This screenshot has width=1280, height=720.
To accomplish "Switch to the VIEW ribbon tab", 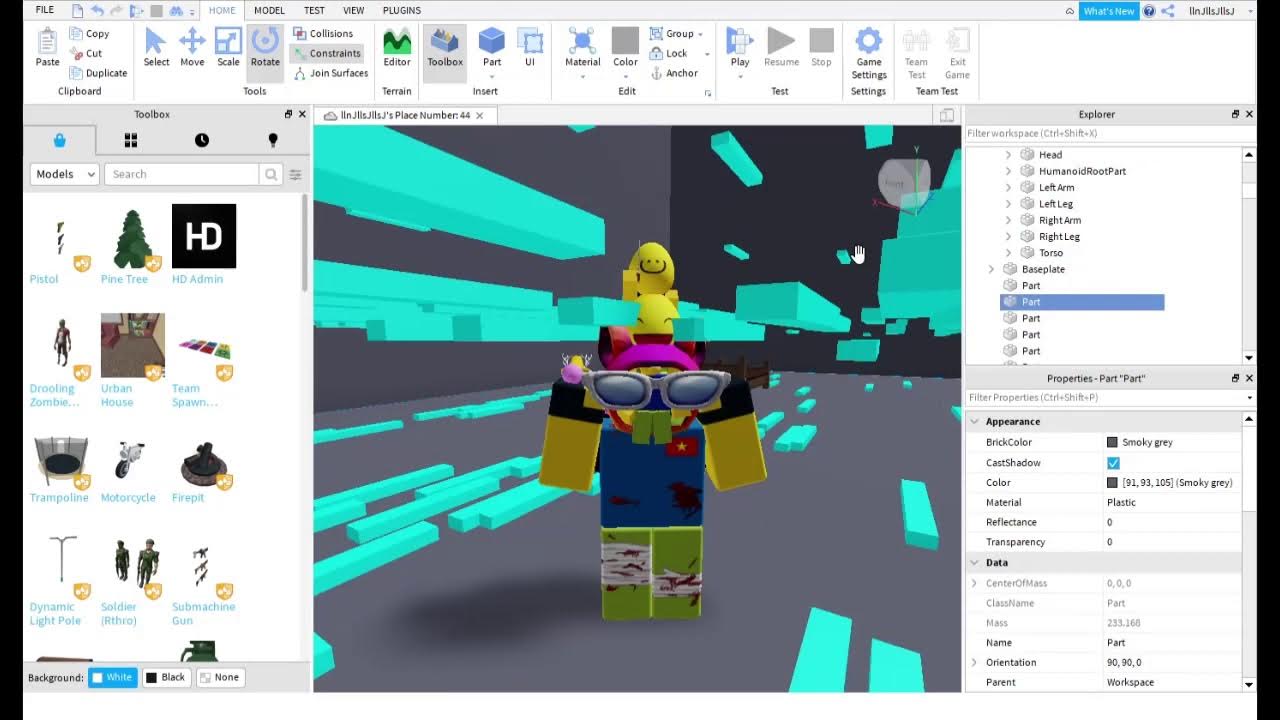I will (353, 10).
